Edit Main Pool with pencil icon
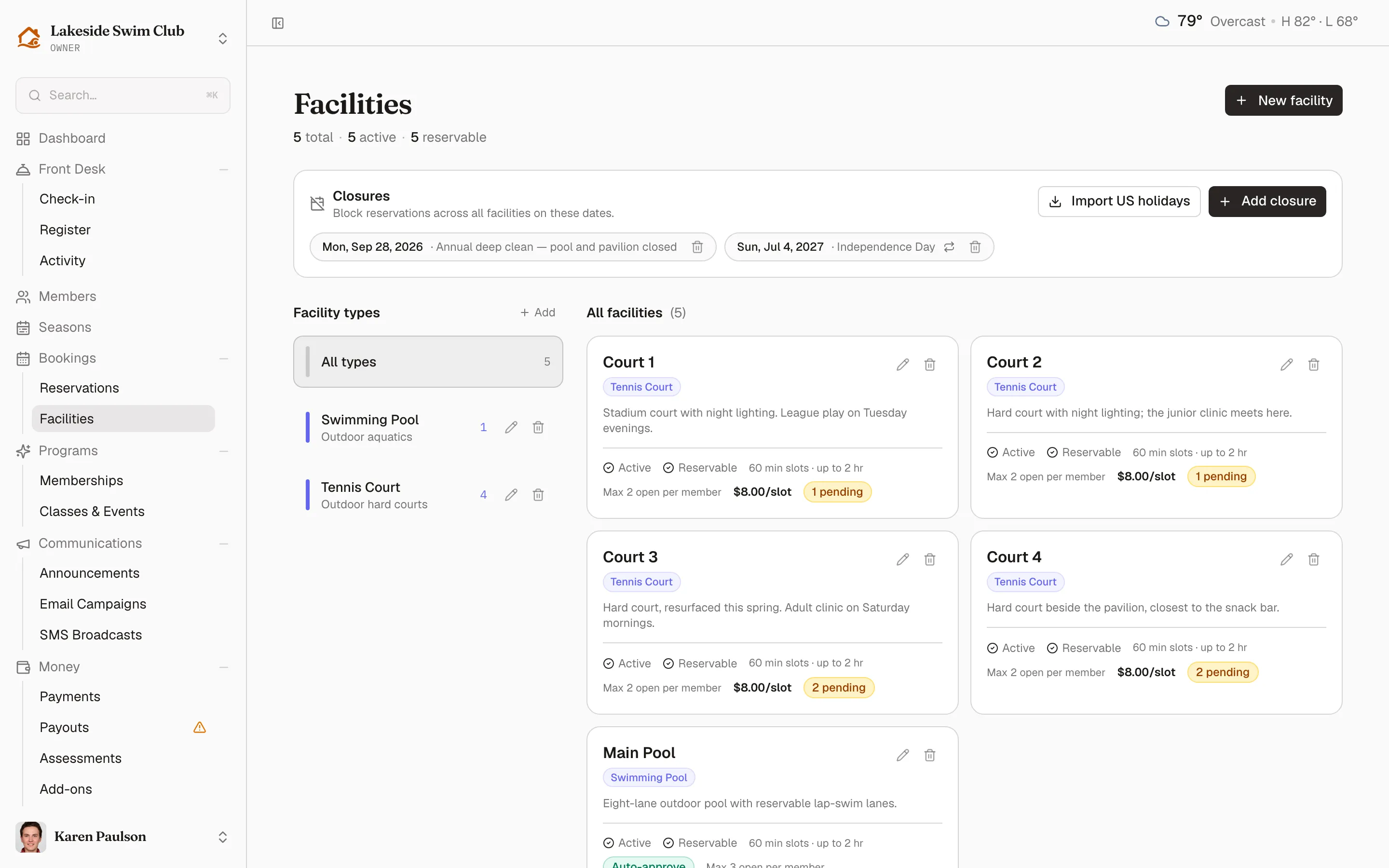1389x868 pixels. click(x=903, y=755)
